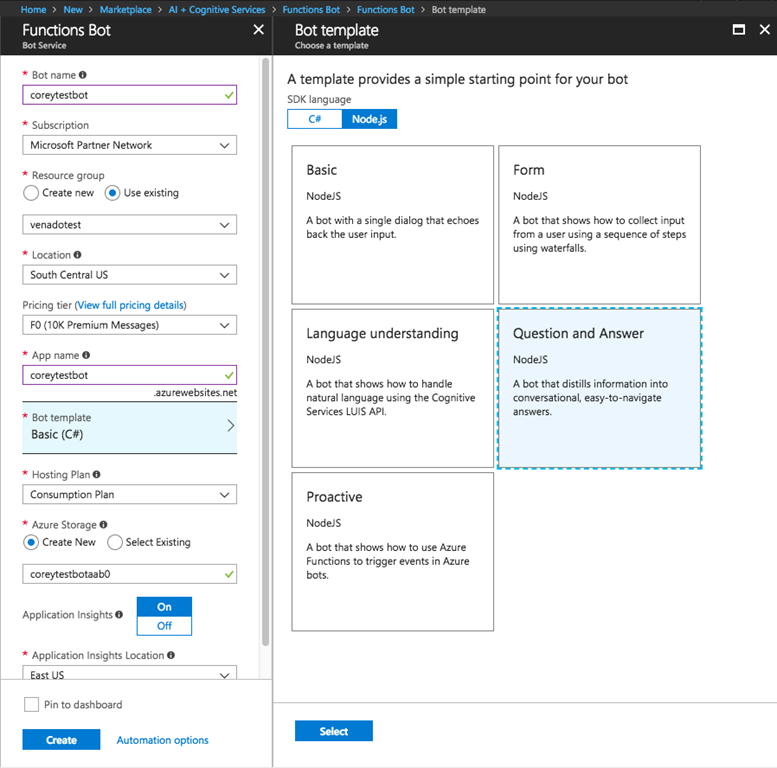Check Pin to dashboard checkbox
This screenshot has width=777, height=768.
pyautogui.click(x=31, y=705)
